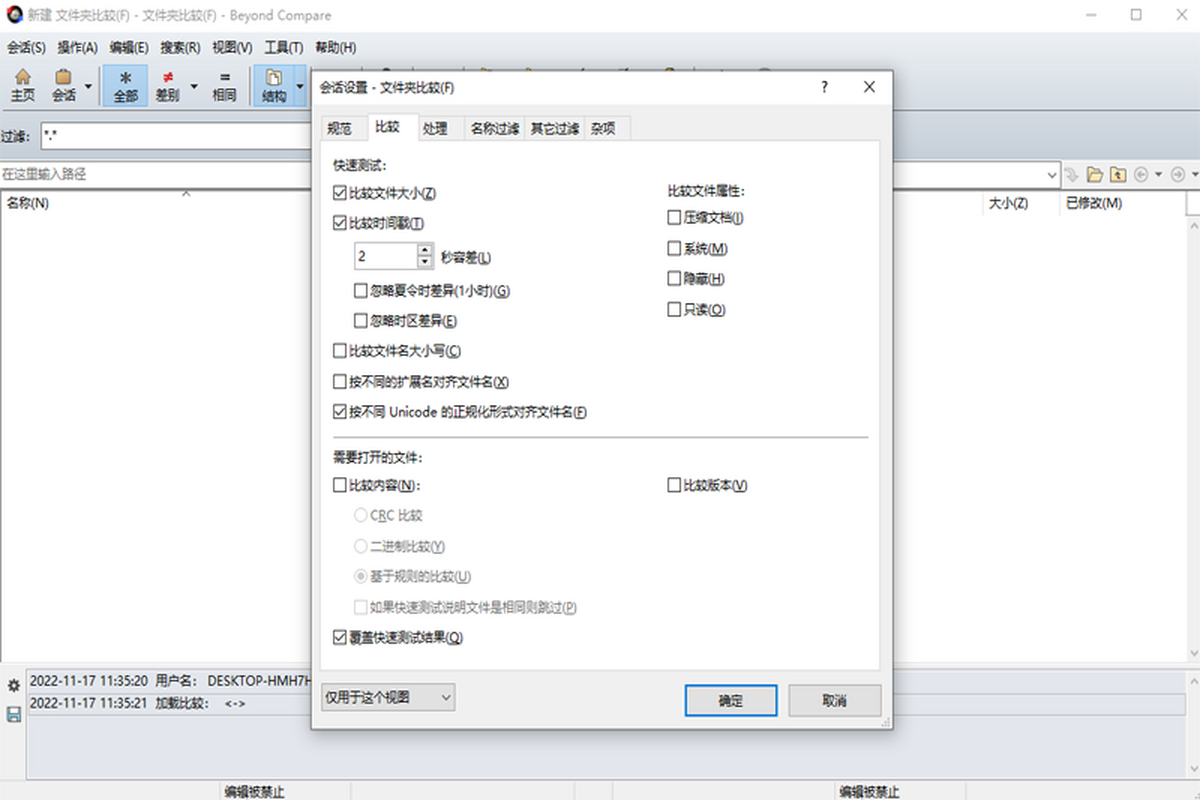
Task: Increase the 秒容差 spinner value
Action: click(x=425, y=250)
